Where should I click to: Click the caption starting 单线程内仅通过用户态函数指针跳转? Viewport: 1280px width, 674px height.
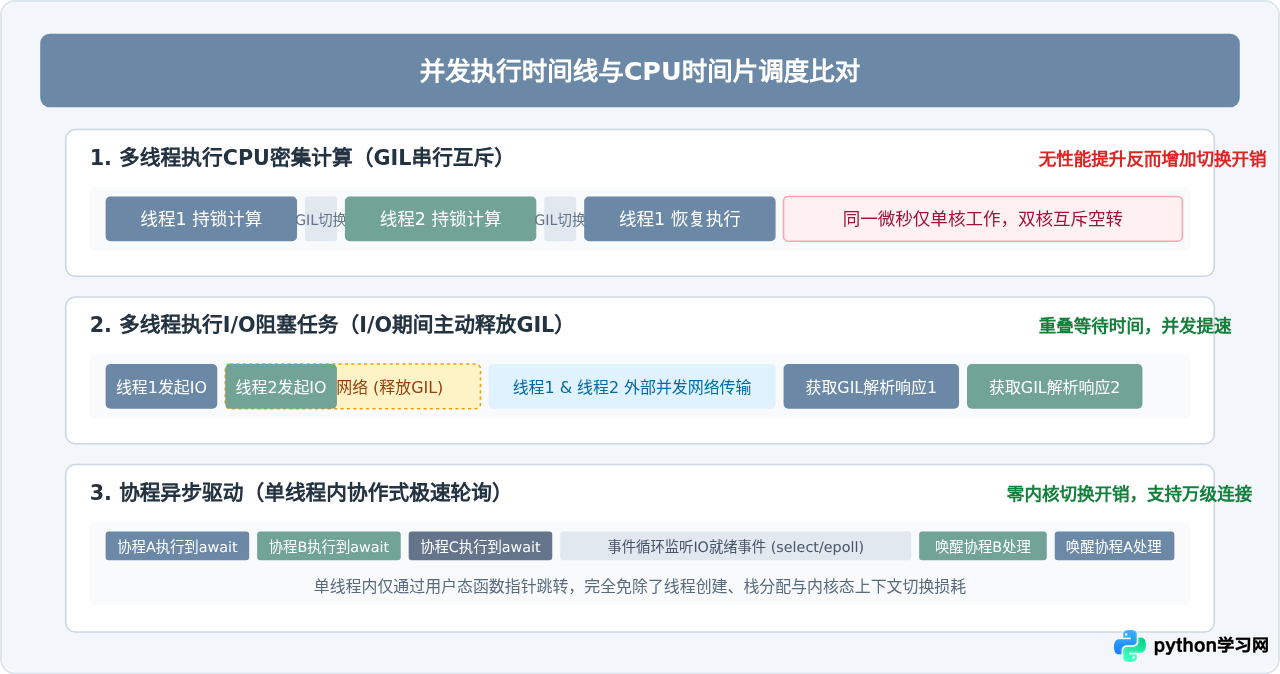(x=640, y=587)
